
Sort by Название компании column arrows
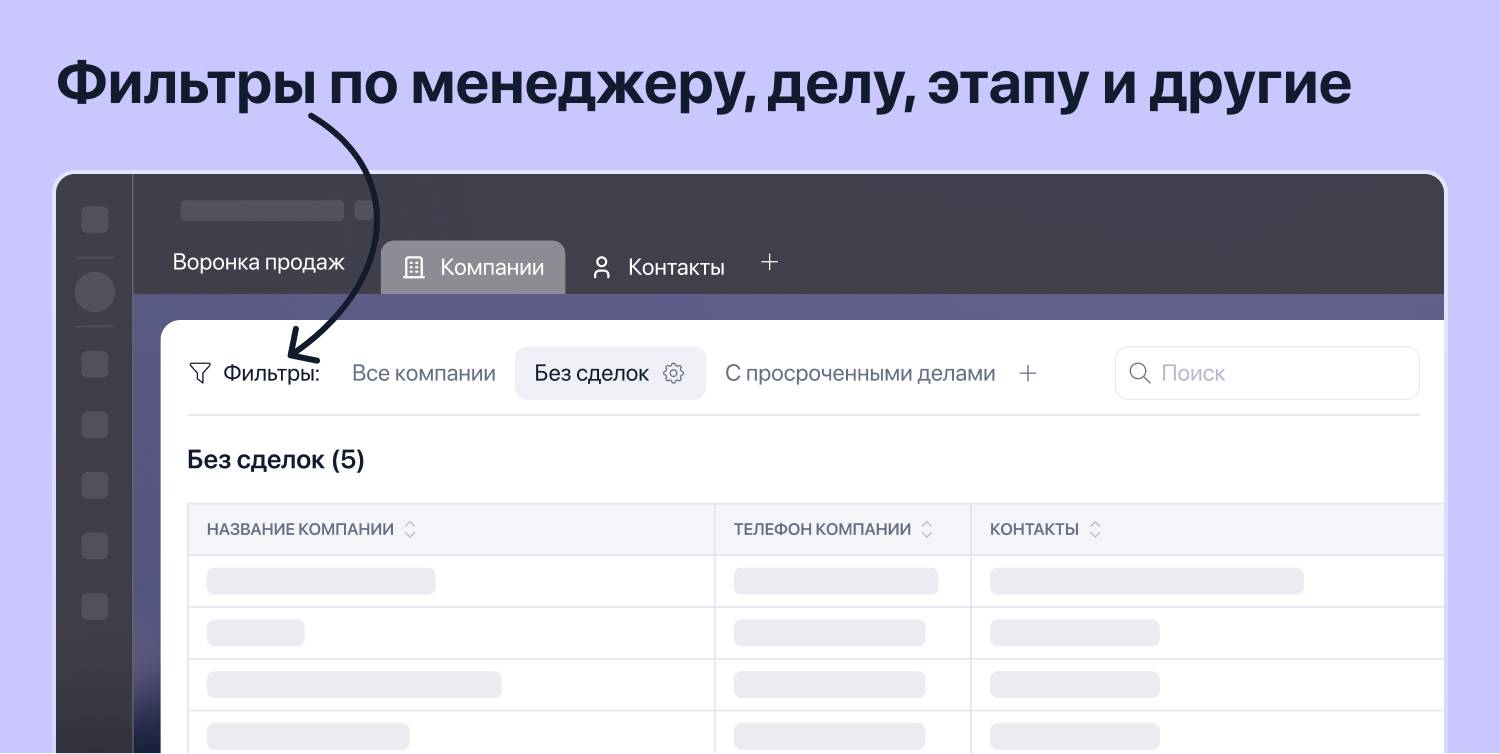click(x=409, y=530)
